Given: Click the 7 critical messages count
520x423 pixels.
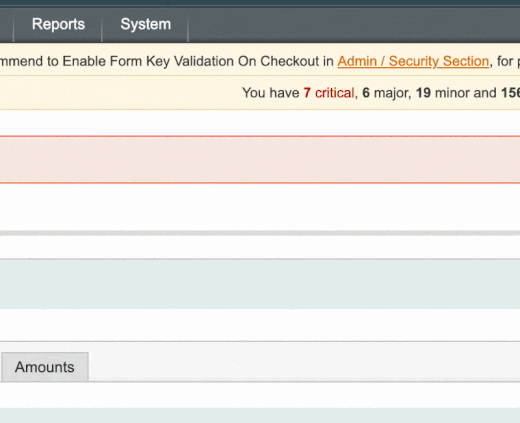Looking at the screenshot, I should [x=329, y=93].
